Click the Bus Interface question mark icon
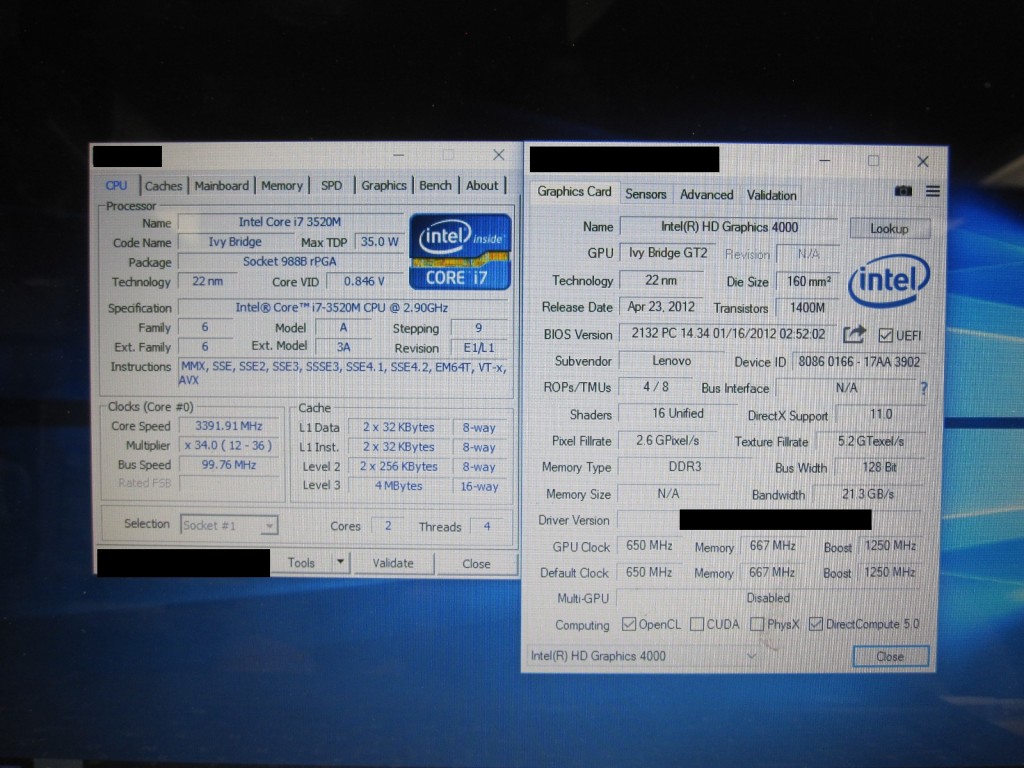Screen dimensions: 1024x768 (924, 388)
